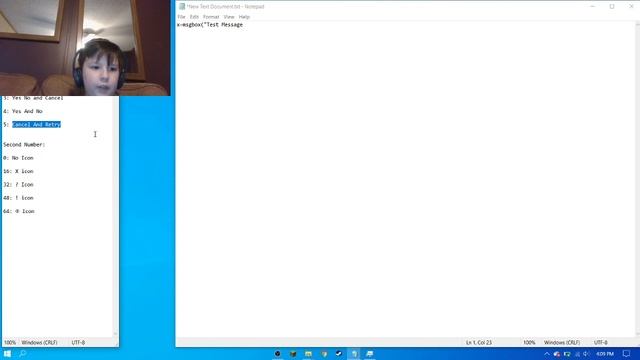Click inside the main Notepad text area
This screenshot has width=640, height=360.
pos(406,180)
